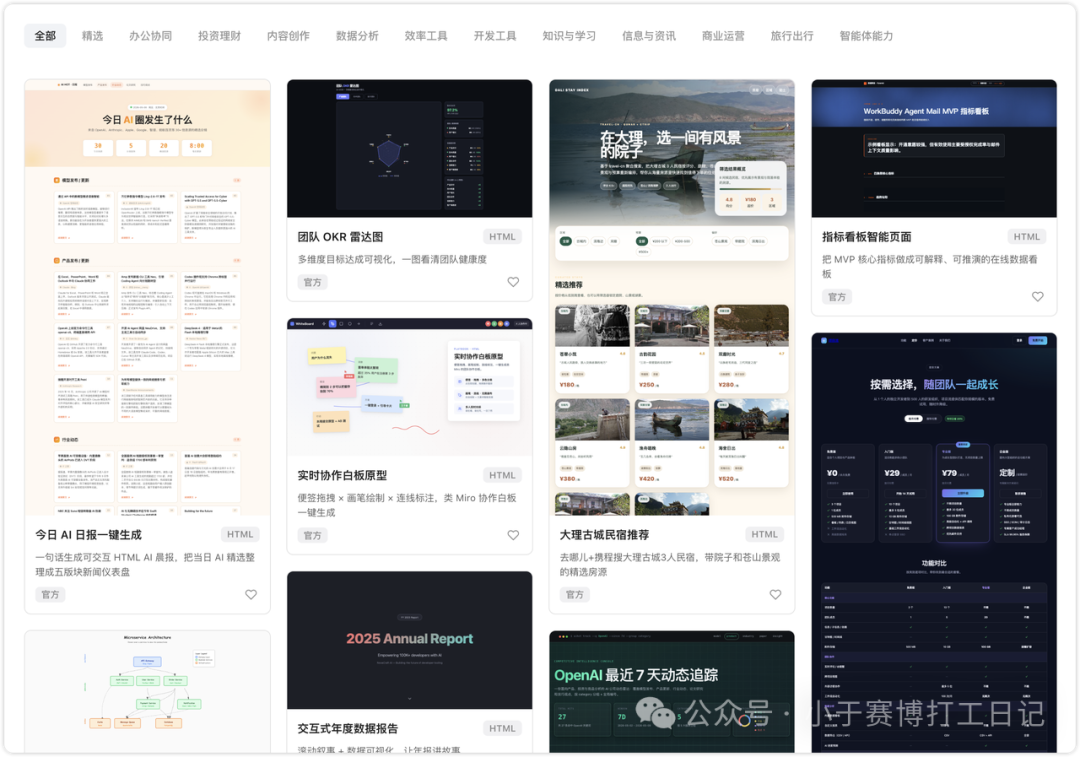Open the 知识与学习 tab

click(569, 36)
